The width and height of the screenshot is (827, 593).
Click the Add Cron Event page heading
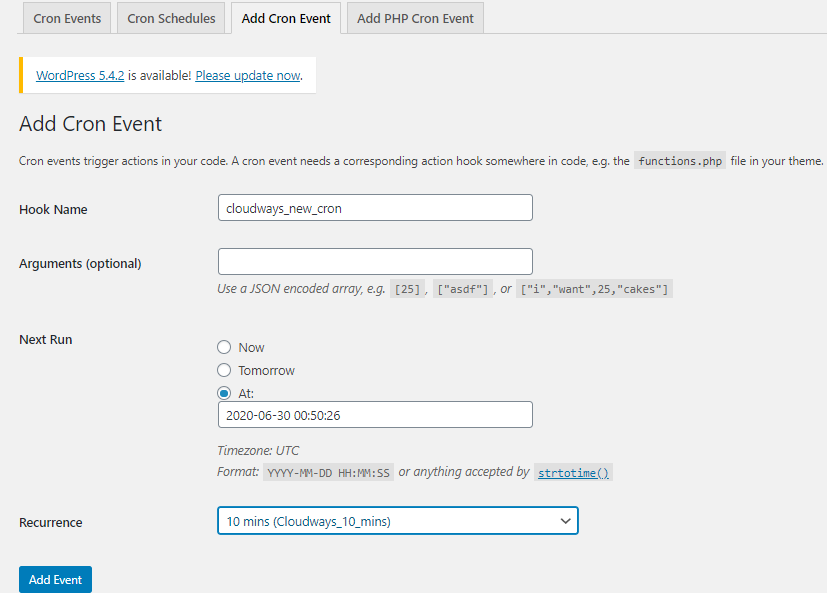(90, 124)
